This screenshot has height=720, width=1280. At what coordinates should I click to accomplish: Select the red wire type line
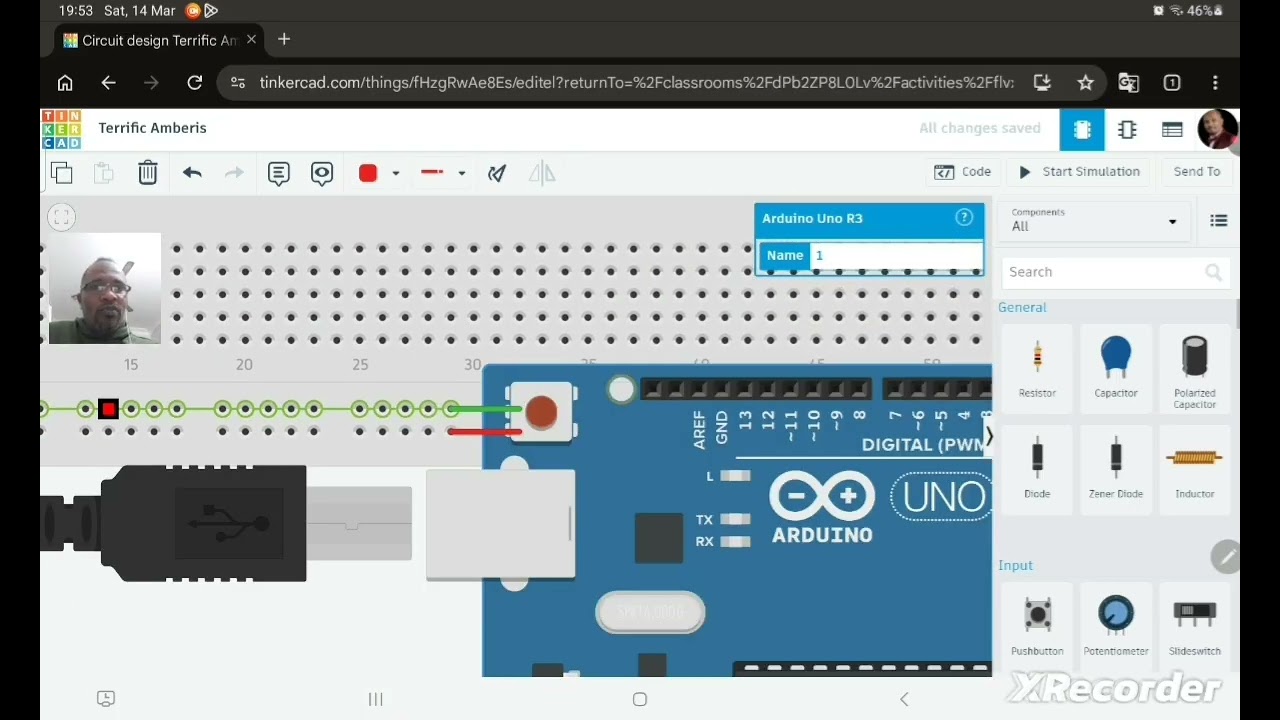[x=432, y=173]
